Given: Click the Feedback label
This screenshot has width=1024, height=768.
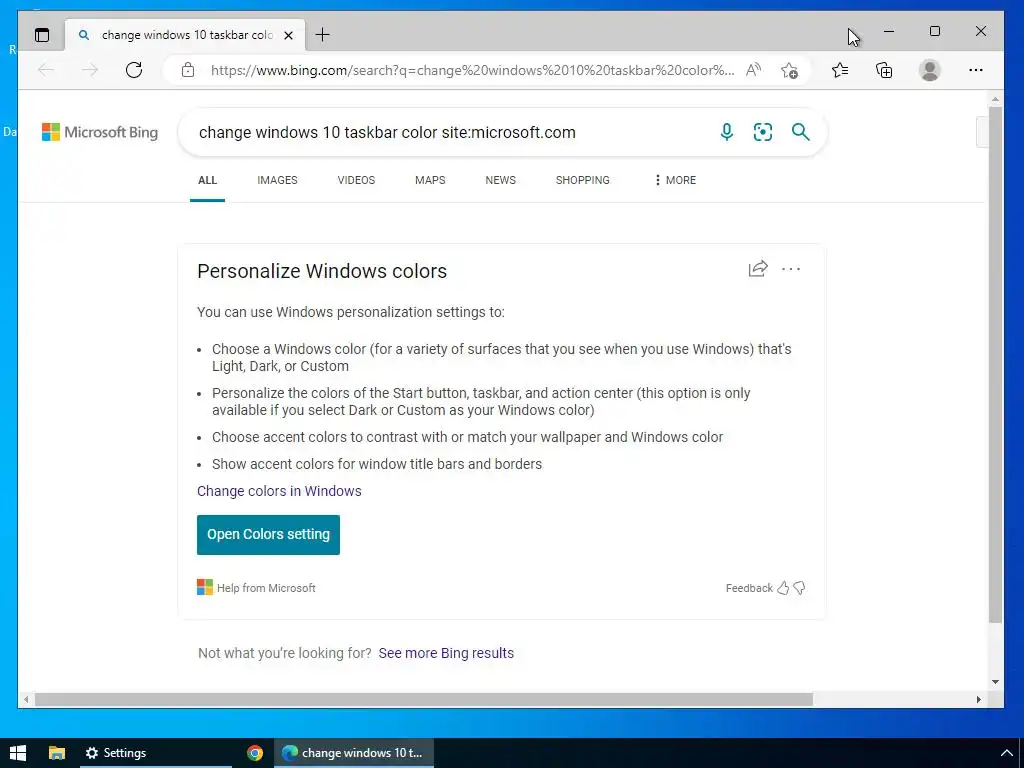Looking at the screenshot, I should 748,588.
